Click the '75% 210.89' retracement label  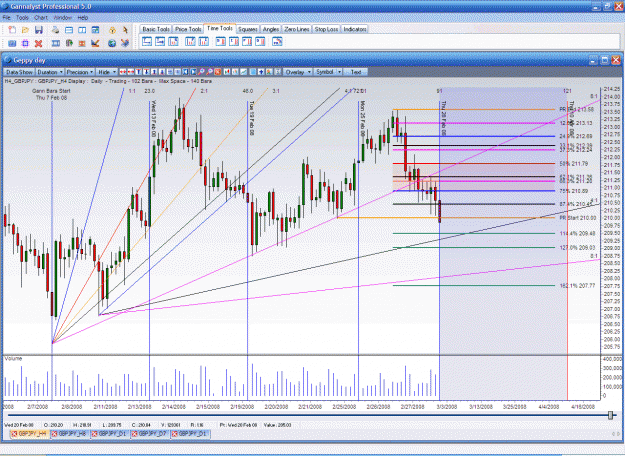pos(574,191)
